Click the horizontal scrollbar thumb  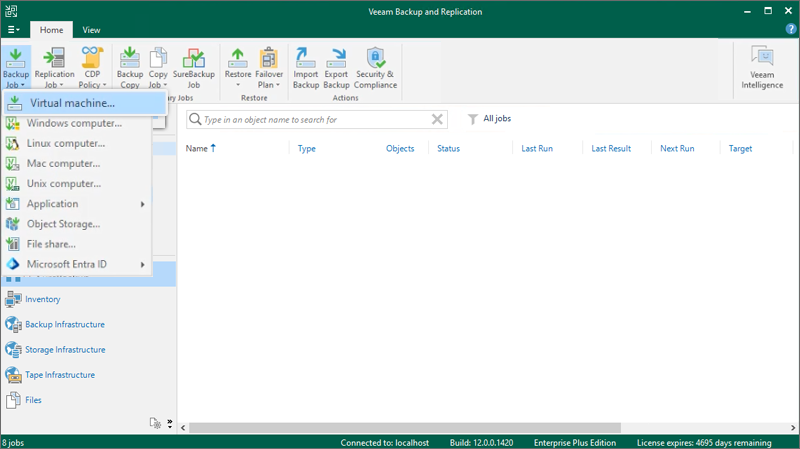click(x=405, y=428)
